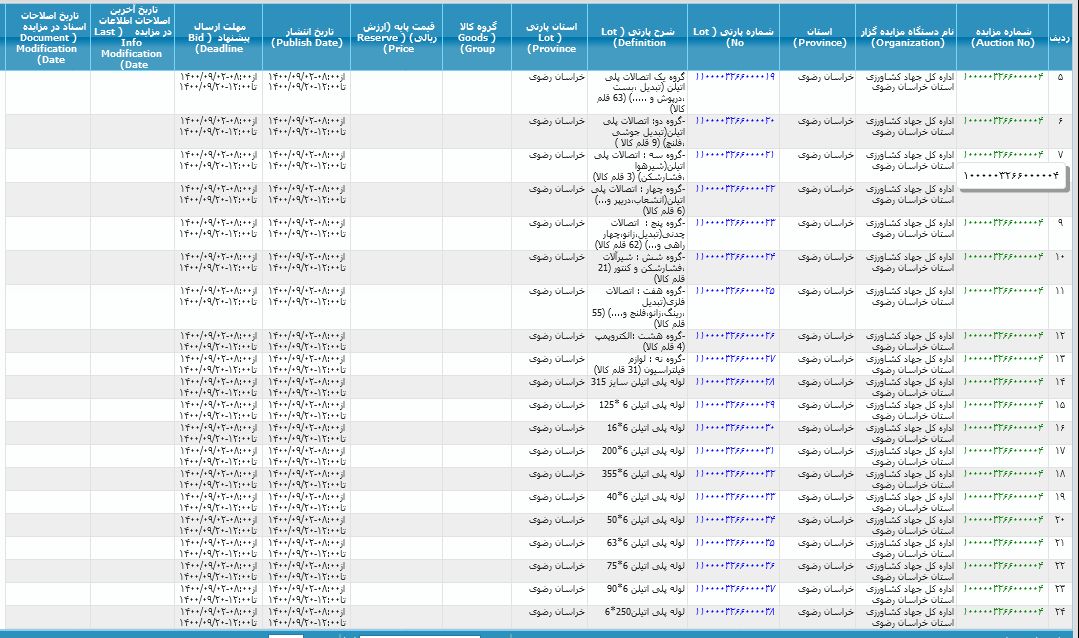Click the Publish Date column header

click(306, 37)
